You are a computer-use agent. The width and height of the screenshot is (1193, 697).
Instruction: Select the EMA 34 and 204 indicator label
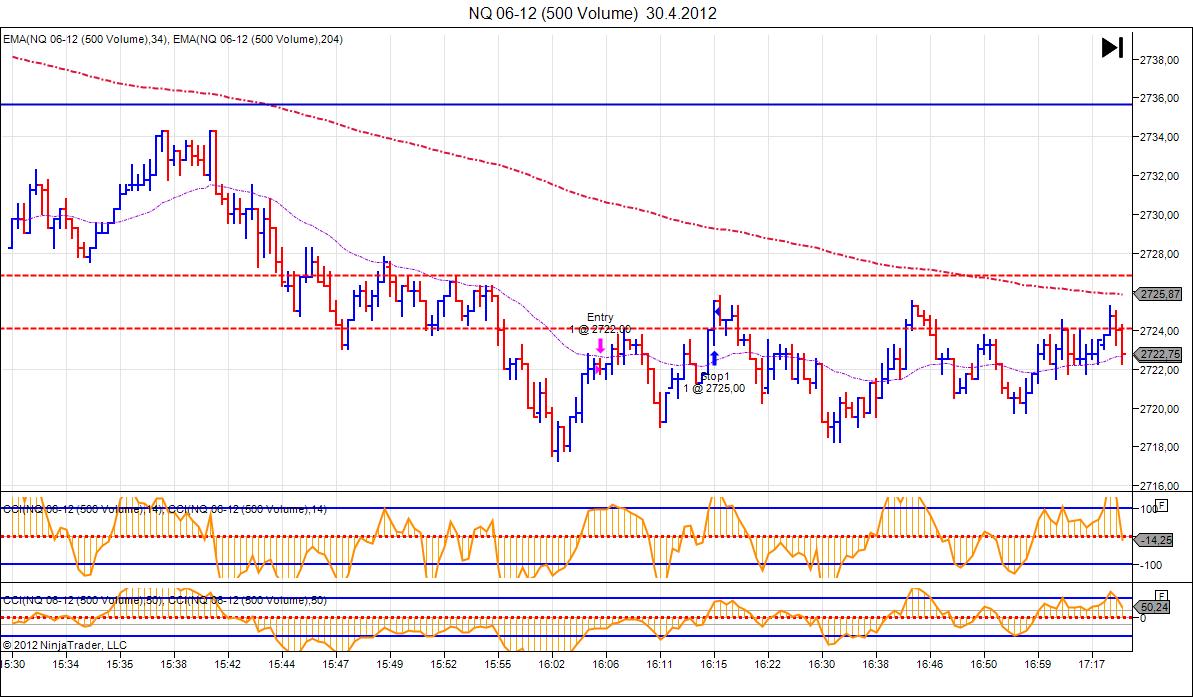[173, 40]
